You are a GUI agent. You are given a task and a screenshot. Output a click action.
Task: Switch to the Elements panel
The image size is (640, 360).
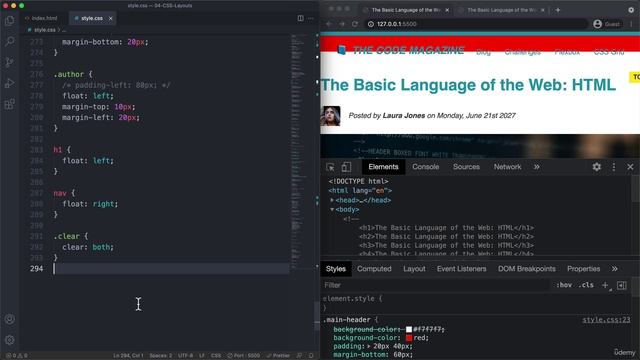coord(383,167)
